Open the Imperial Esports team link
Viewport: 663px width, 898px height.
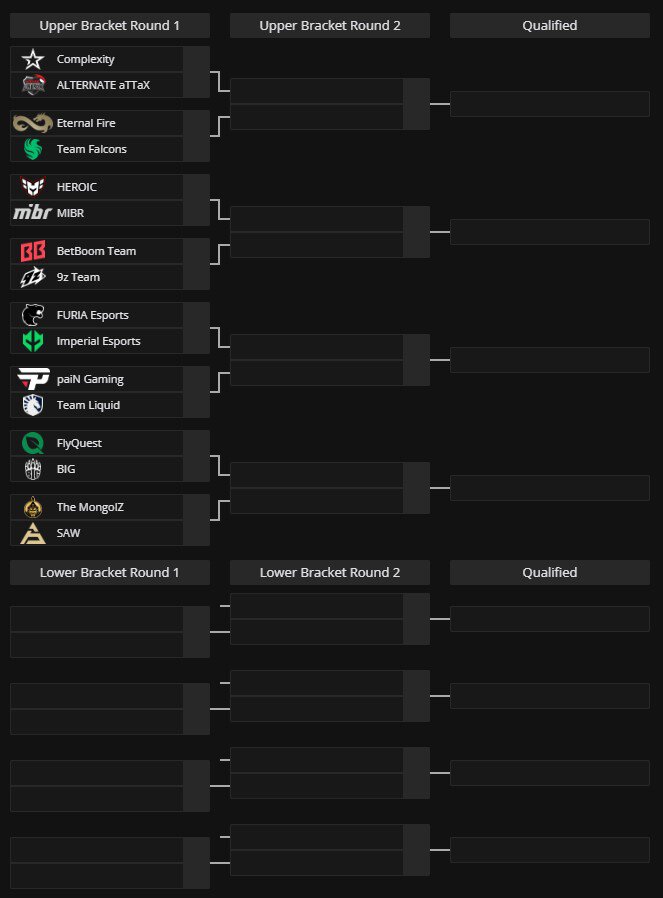[98, 341]
